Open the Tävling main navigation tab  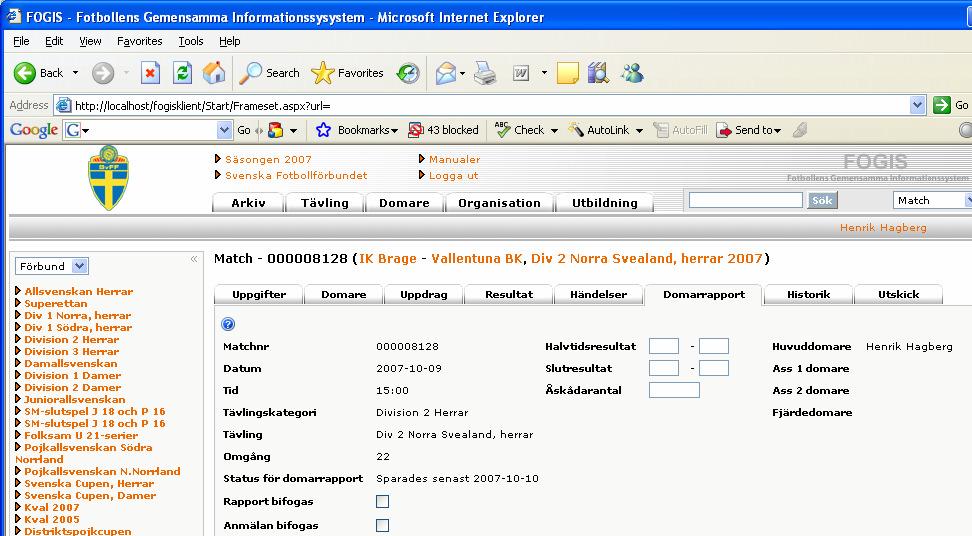click(x=325, y=203)
